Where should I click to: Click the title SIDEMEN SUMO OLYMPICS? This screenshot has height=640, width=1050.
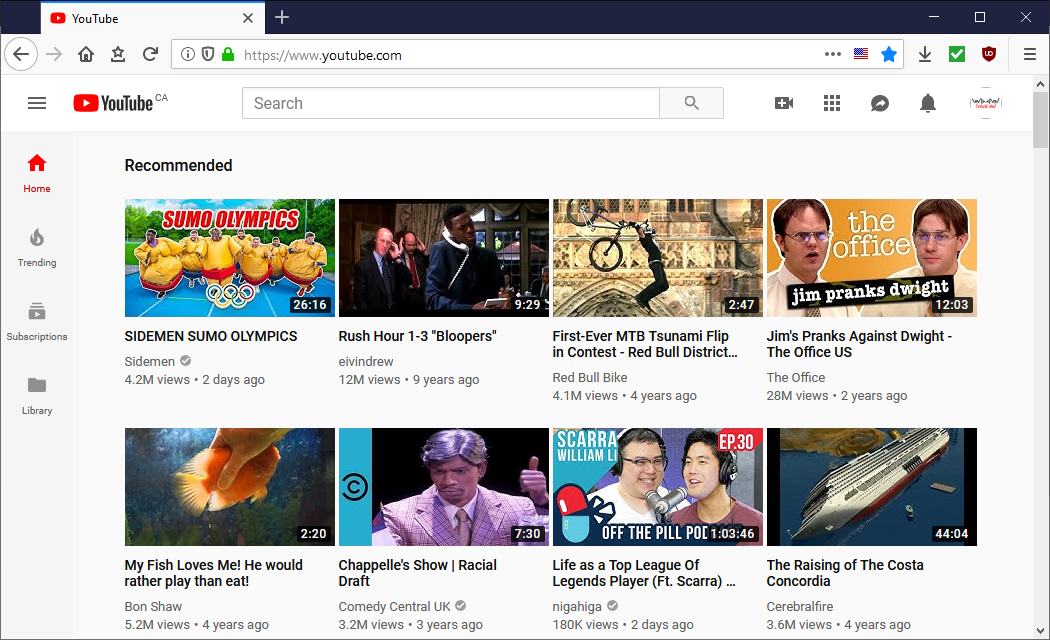[x=211, y=336]
